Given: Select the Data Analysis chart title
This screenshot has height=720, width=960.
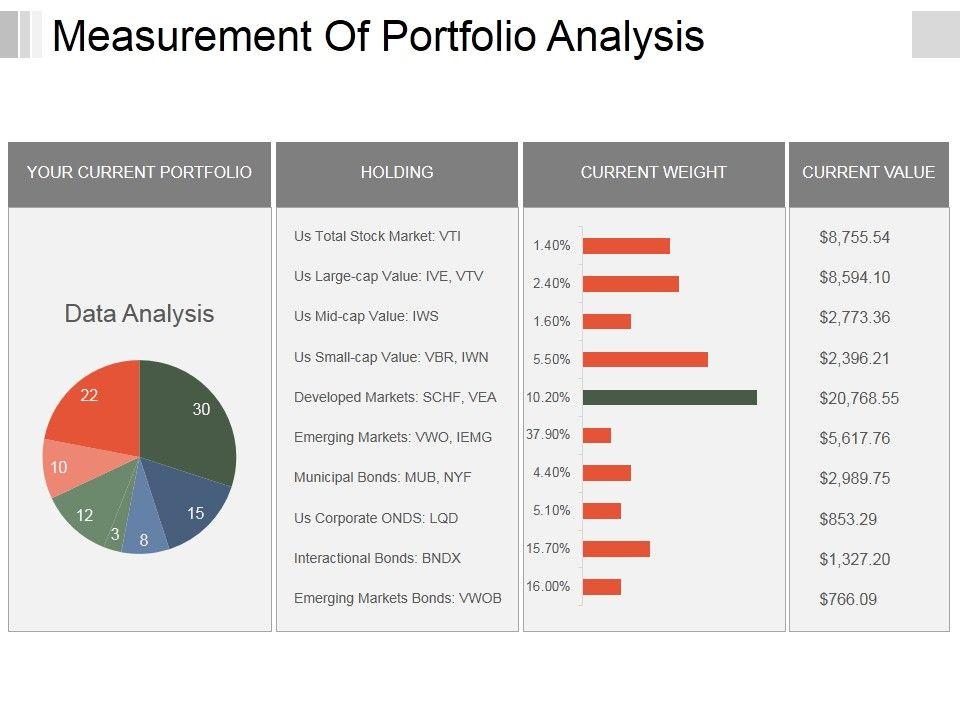Looking at the screenshot, I should [139, 314].
